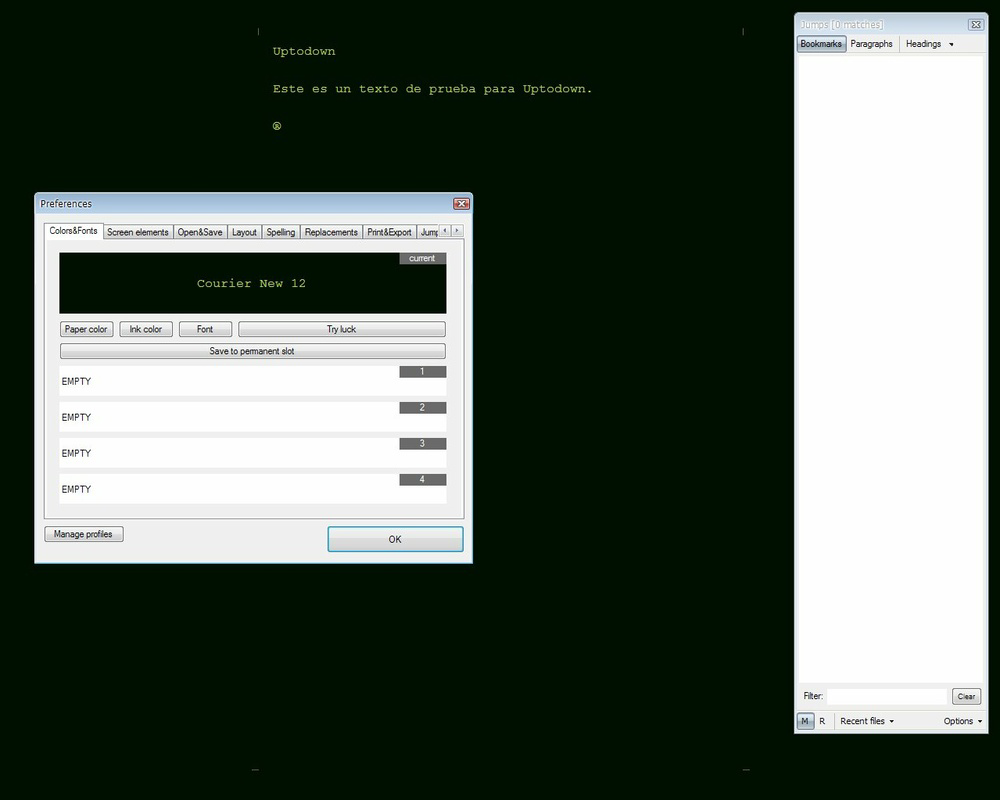The width and height of the screenshot is (1000, 800).
Task: Close the Jumps panel
Action: tap(976, 24)
